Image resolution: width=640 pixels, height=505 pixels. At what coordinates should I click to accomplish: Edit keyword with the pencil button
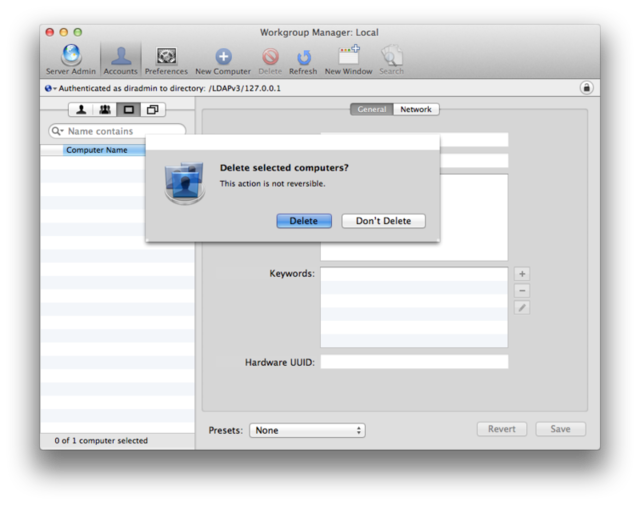coord(522,307)
